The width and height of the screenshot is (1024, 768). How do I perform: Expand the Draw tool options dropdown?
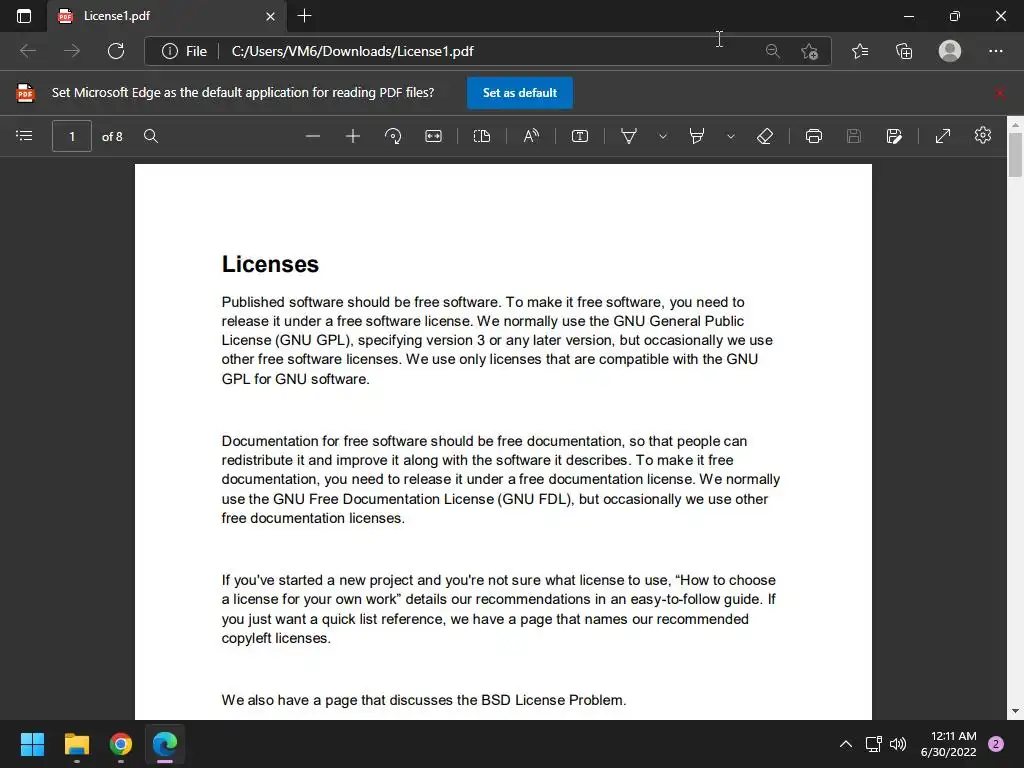click(x=663, y=136)
